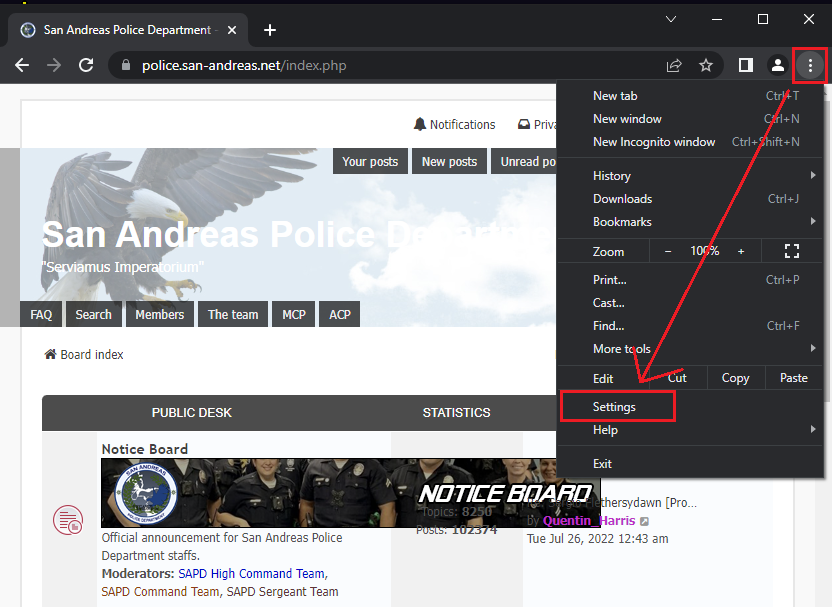Open the Members tab
Image resolution: width=832 pixels, height=607 pixels.
160,314
